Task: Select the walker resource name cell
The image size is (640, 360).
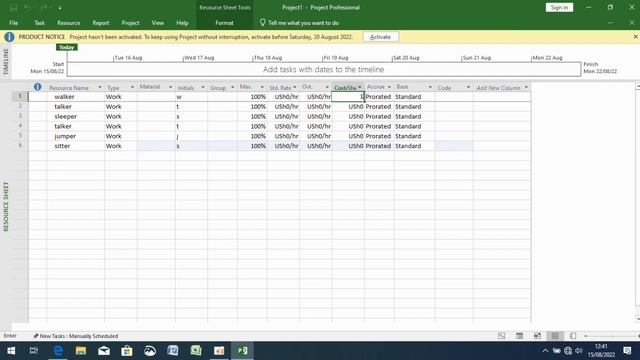Action: (x=76, y=97)
